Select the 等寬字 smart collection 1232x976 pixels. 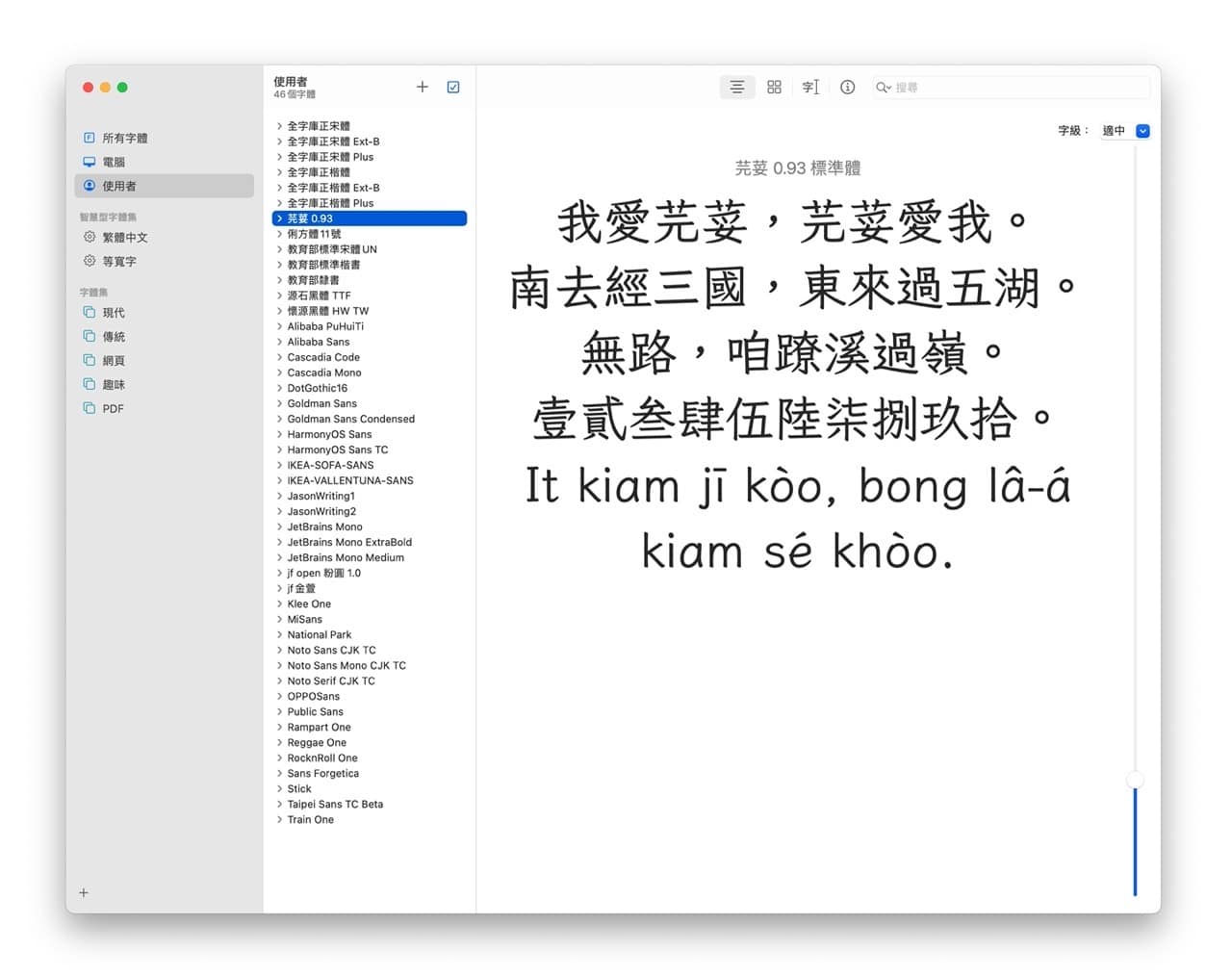tap(119, 261)
